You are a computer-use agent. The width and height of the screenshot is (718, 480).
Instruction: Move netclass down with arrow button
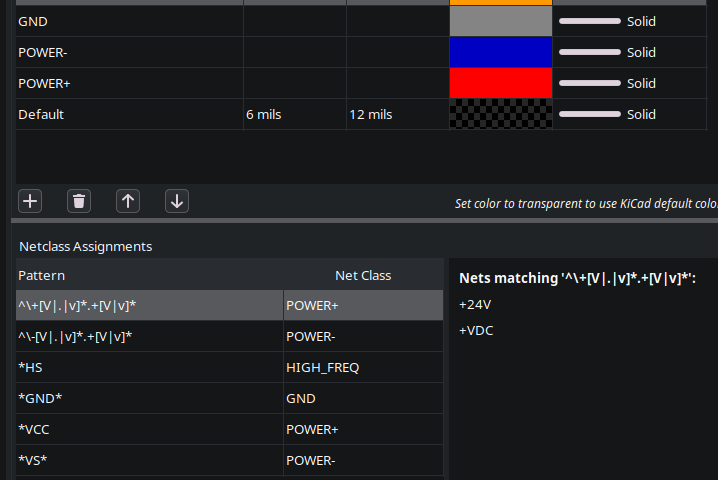point(177,201)
